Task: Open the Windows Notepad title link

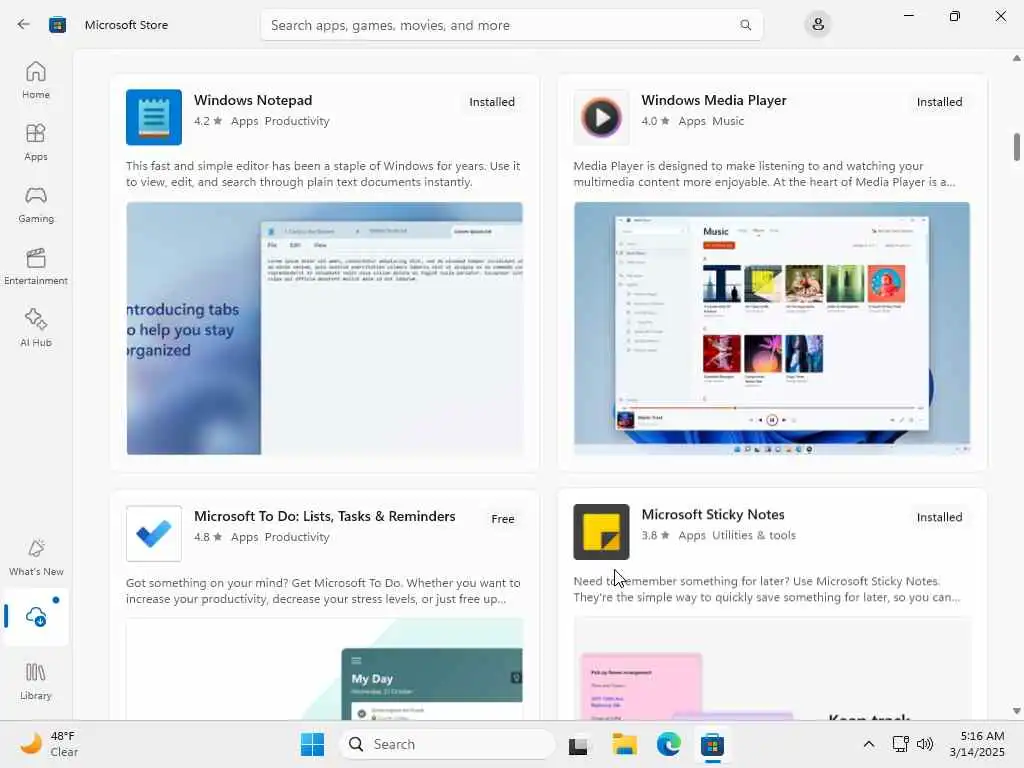Action: coord(253,100)
